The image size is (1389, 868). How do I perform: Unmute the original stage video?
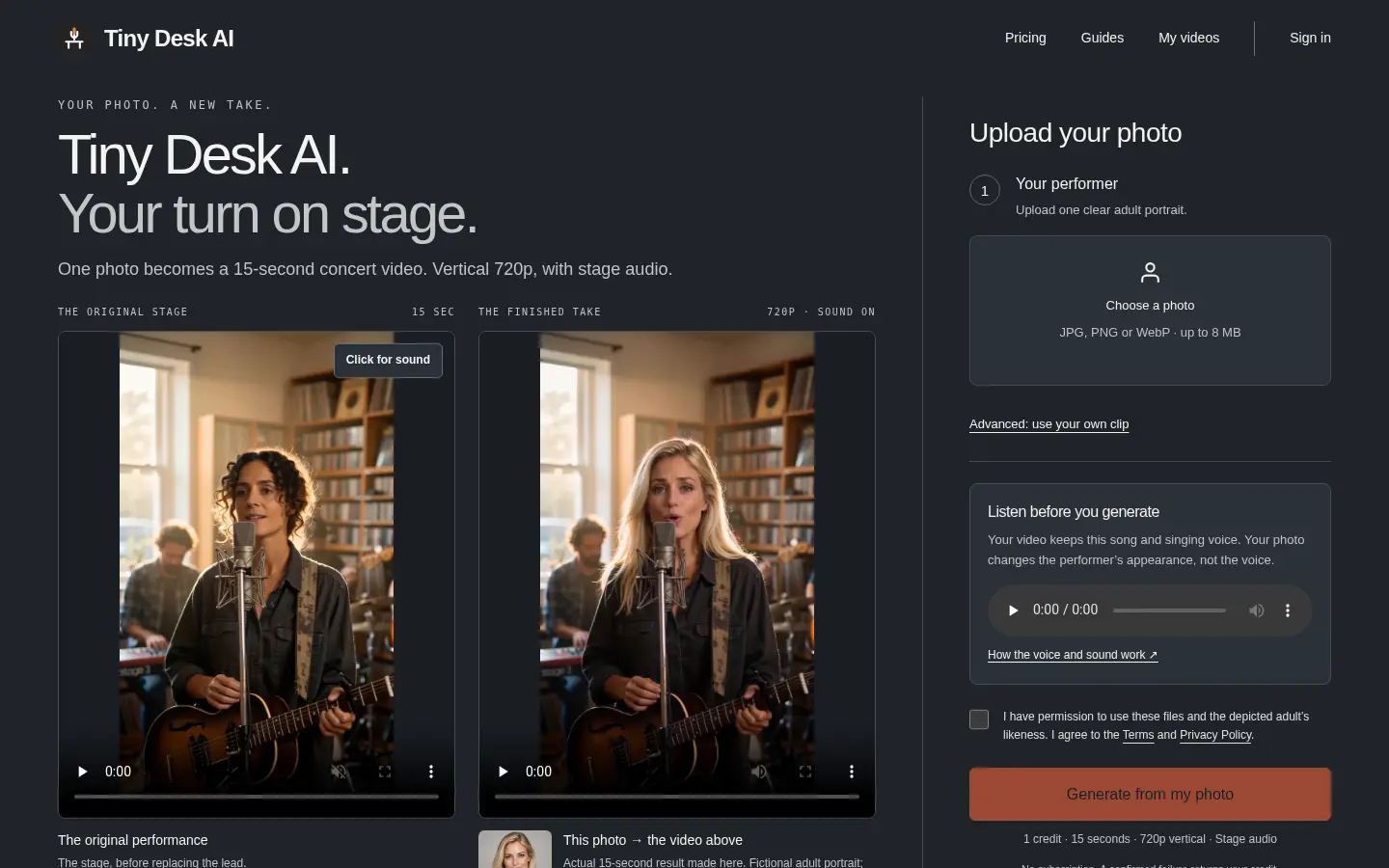339,772
